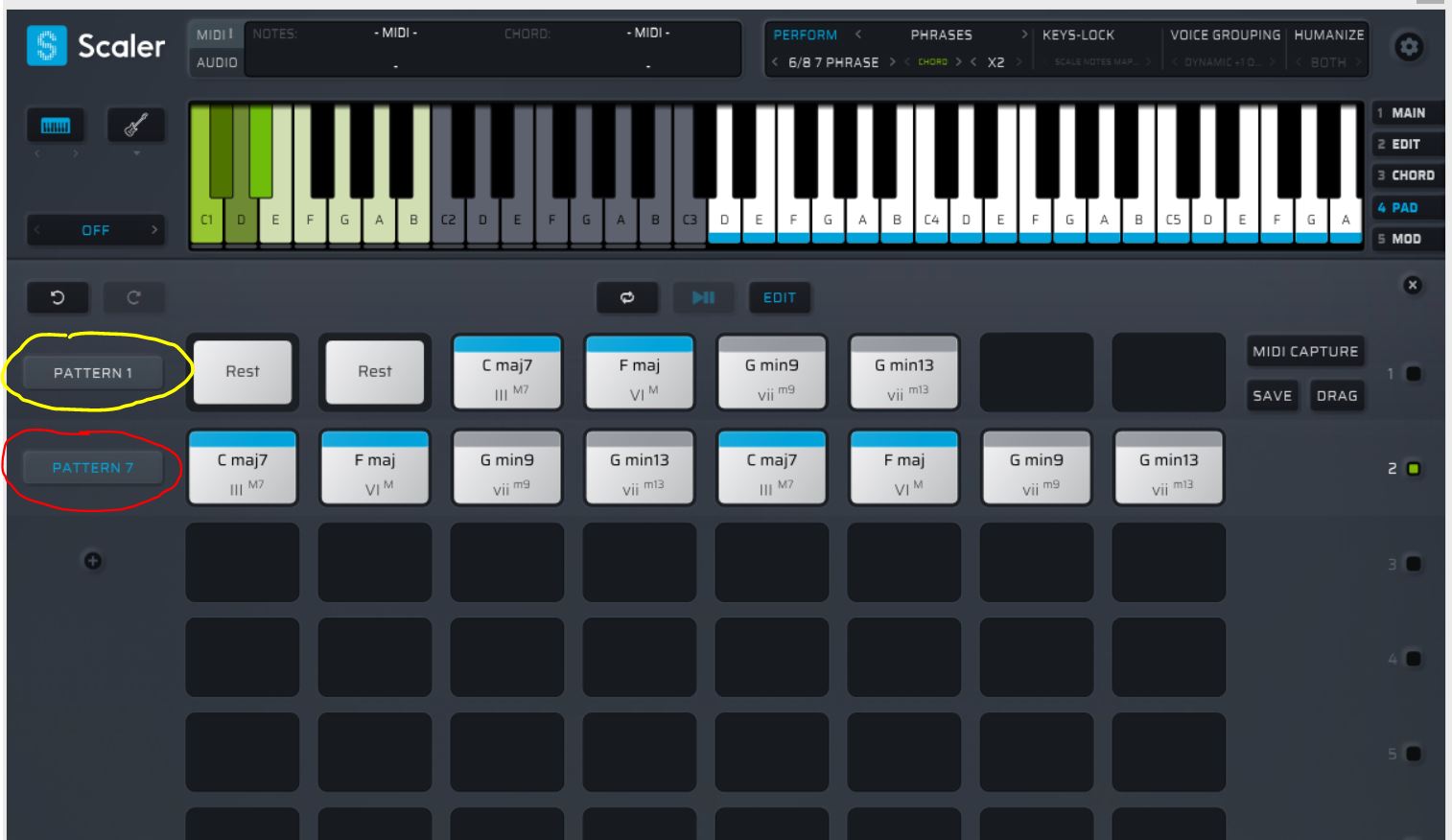Image resolution: width=1452 pixels, height=840 pixels.
Task: Select next phrase after 6/8 7 PHRASE
Action: (892, 62)
